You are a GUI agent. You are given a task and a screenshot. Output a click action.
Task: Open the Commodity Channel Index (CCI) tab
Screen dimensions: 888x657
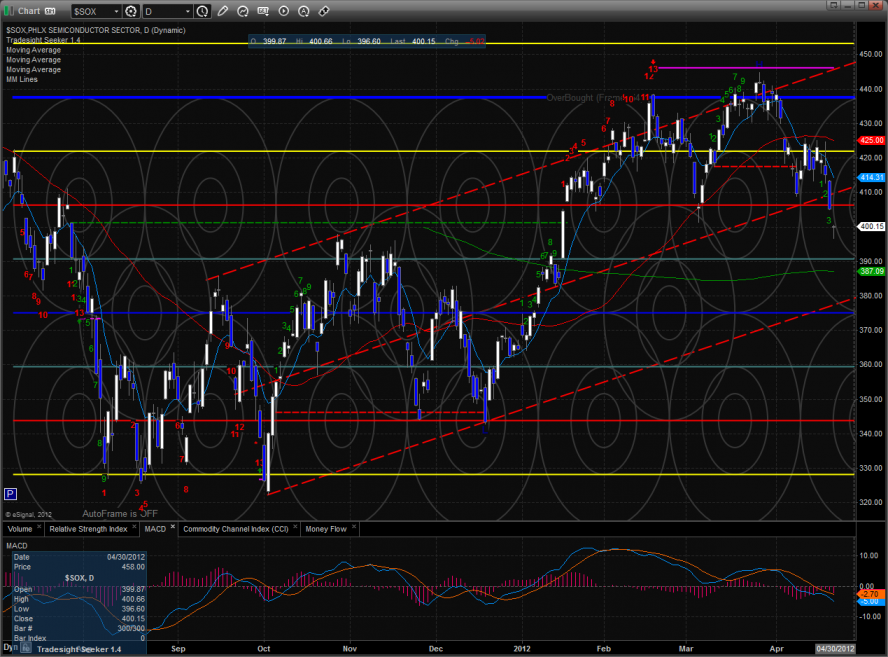click(235, 528)
